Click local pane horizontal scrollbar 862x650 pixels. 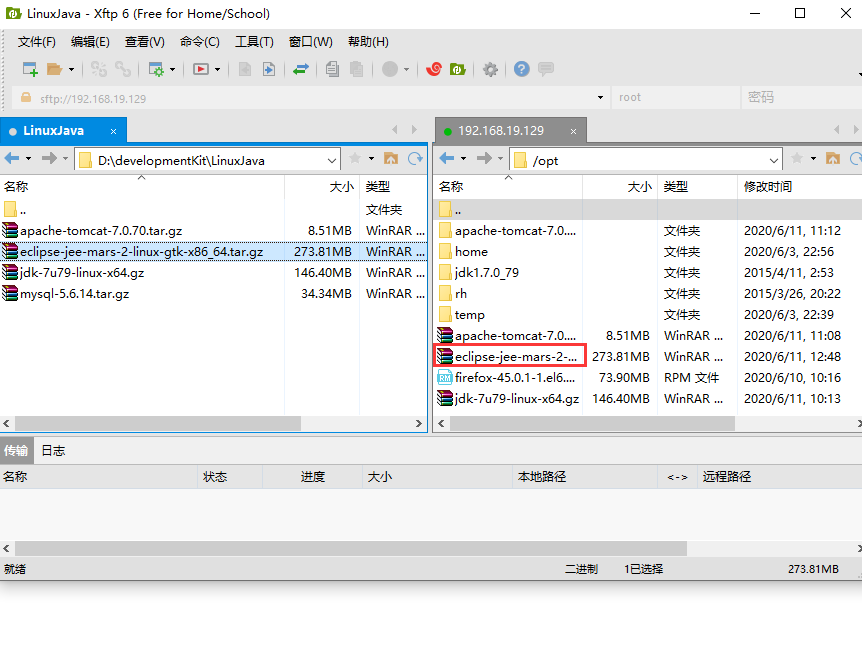click(x=158, y=423)
